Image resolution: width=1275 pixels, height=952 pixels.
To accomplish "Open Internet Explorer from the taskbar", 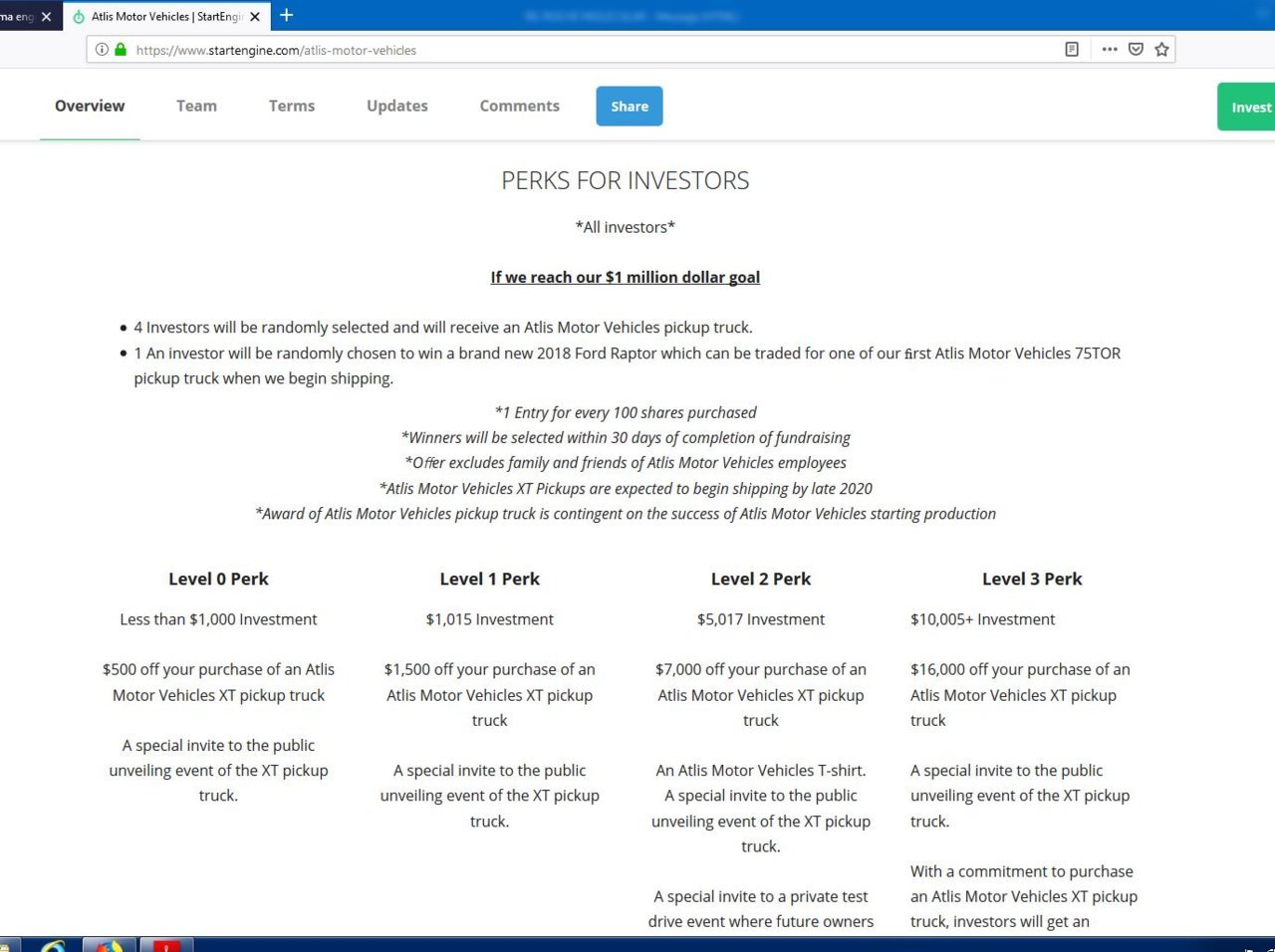I will pyautogui.click(x=53, y=945).
